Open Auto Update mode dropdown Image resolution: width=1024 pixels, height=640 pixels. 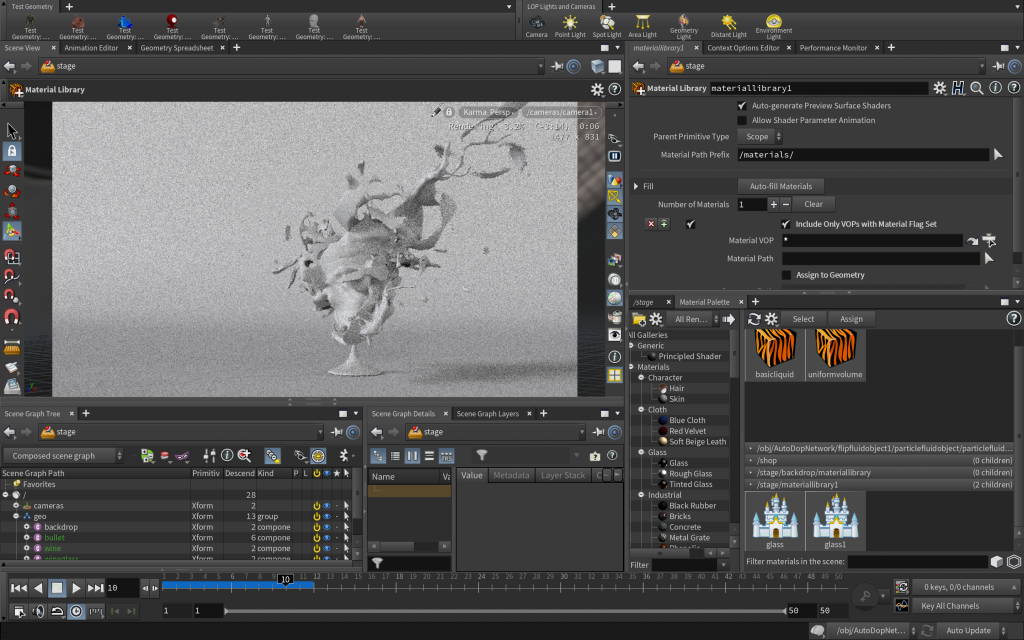974,630
